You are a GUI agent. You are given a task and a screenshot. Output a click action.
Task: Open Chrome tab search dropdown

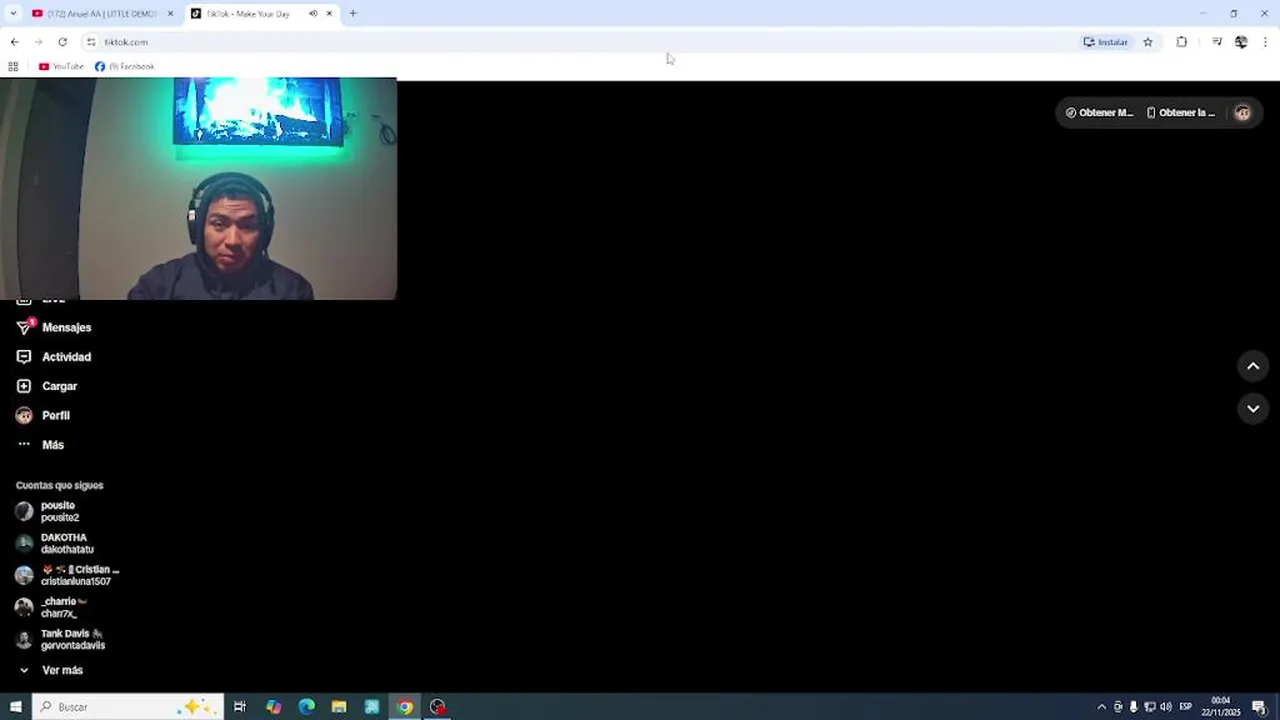pyautogui.click(x=13, y=14)
